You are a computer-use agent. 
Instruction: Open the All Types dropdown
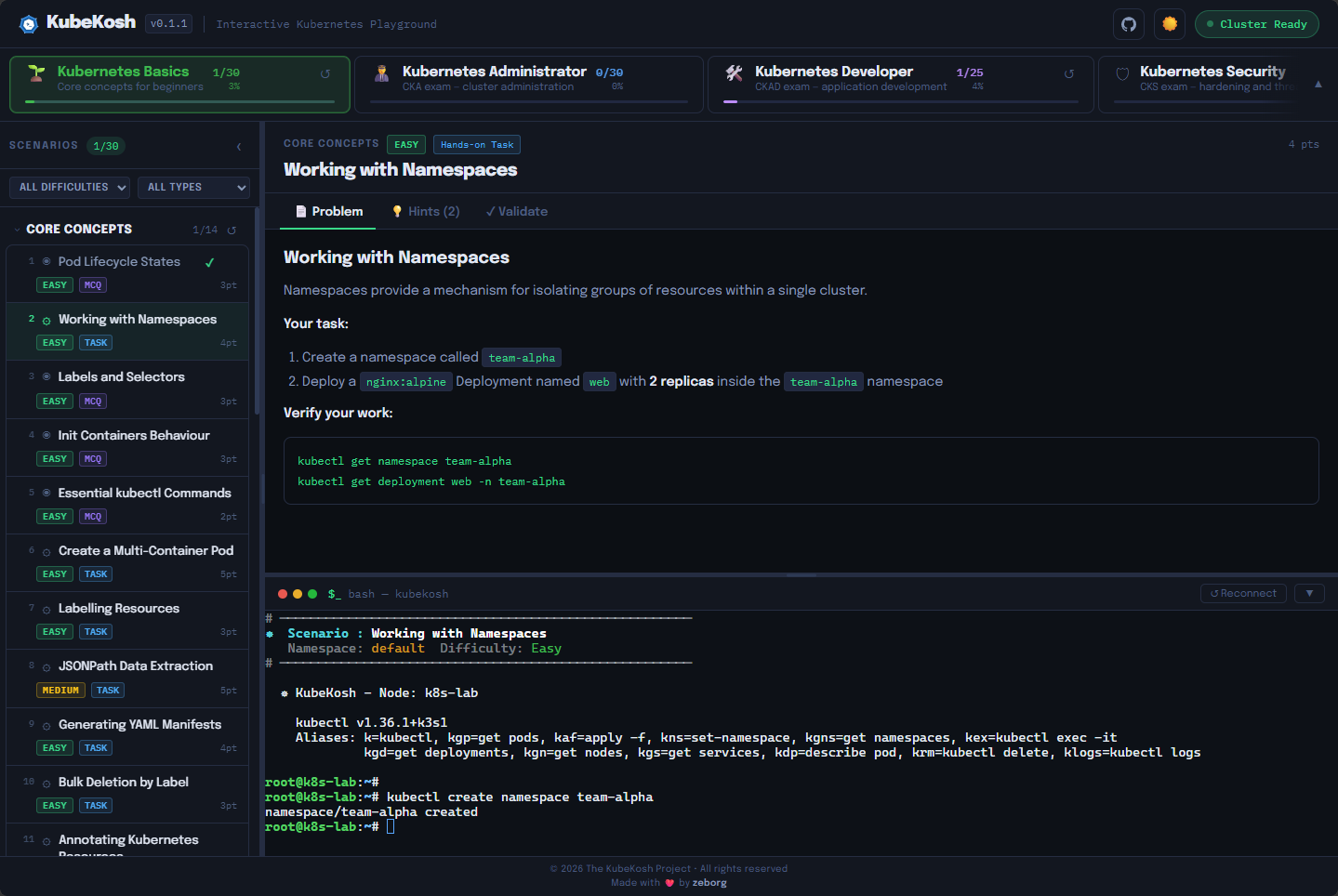(x=193, y=188)
